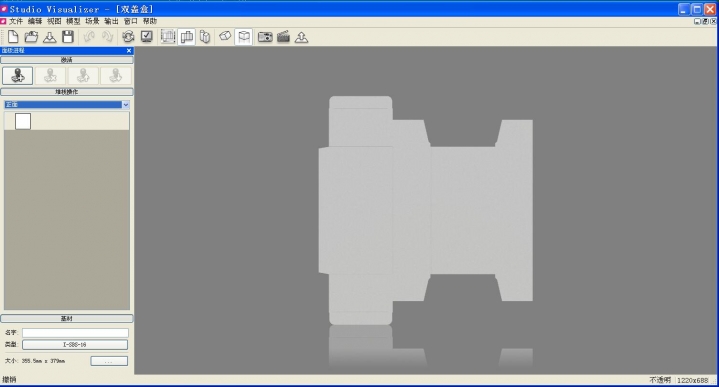This screenshot has width=719, height=387.
Task: Collapse the 堆材操作 section header bar
Action: pyautogui.click(x=67, y=92)
